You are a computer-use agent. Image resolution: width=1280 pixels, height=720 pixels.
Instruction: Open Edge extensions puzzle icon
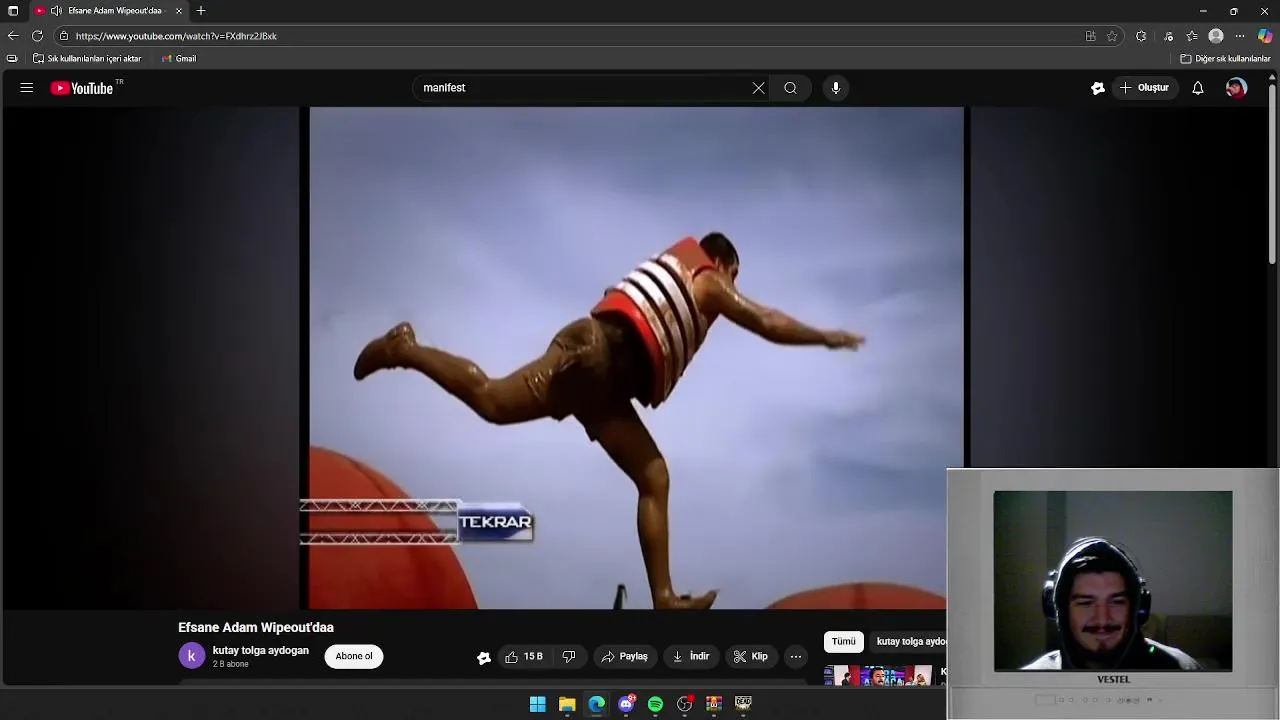tap(1141, 36)
